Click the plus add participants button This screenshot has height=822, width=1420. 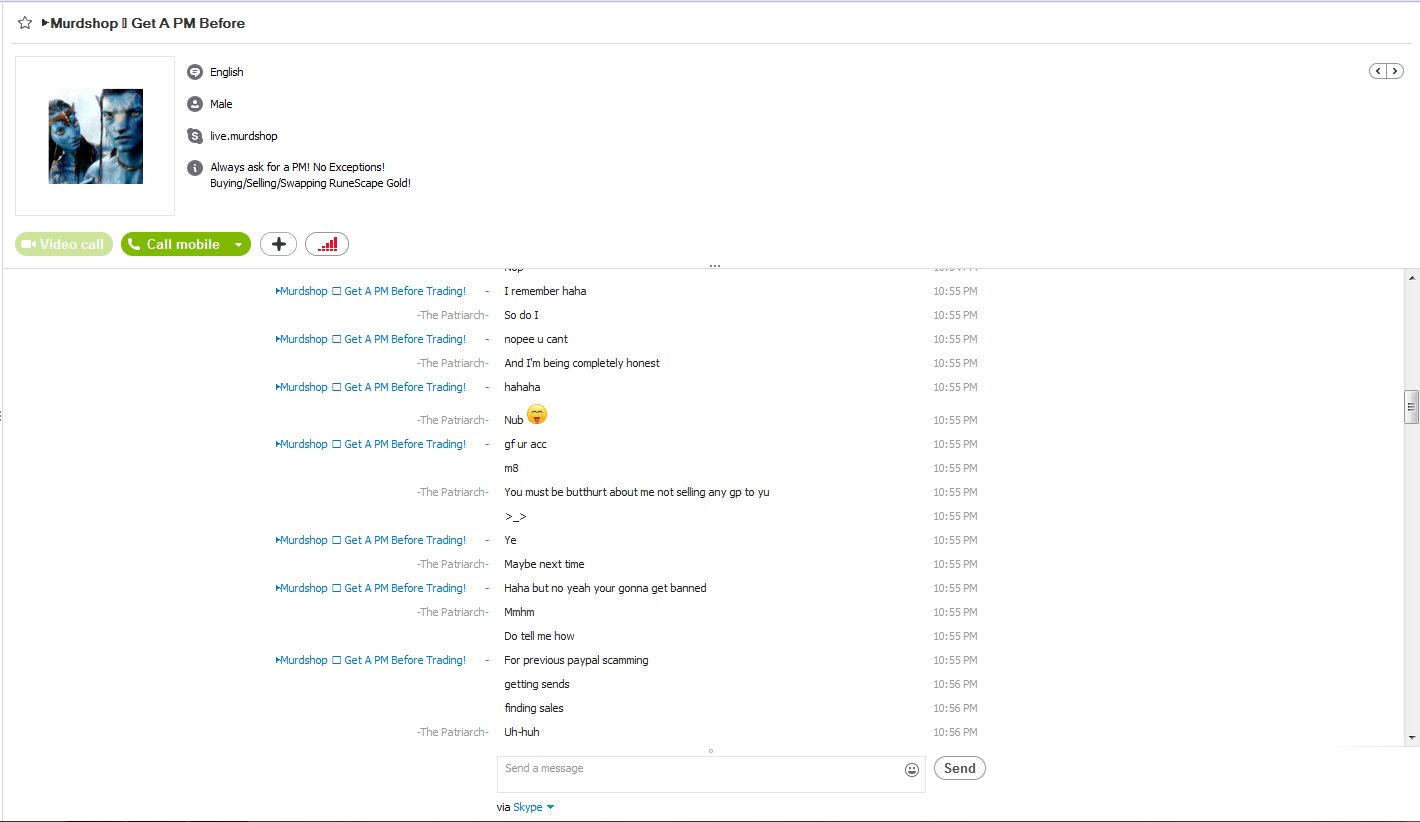pos(279,244)
